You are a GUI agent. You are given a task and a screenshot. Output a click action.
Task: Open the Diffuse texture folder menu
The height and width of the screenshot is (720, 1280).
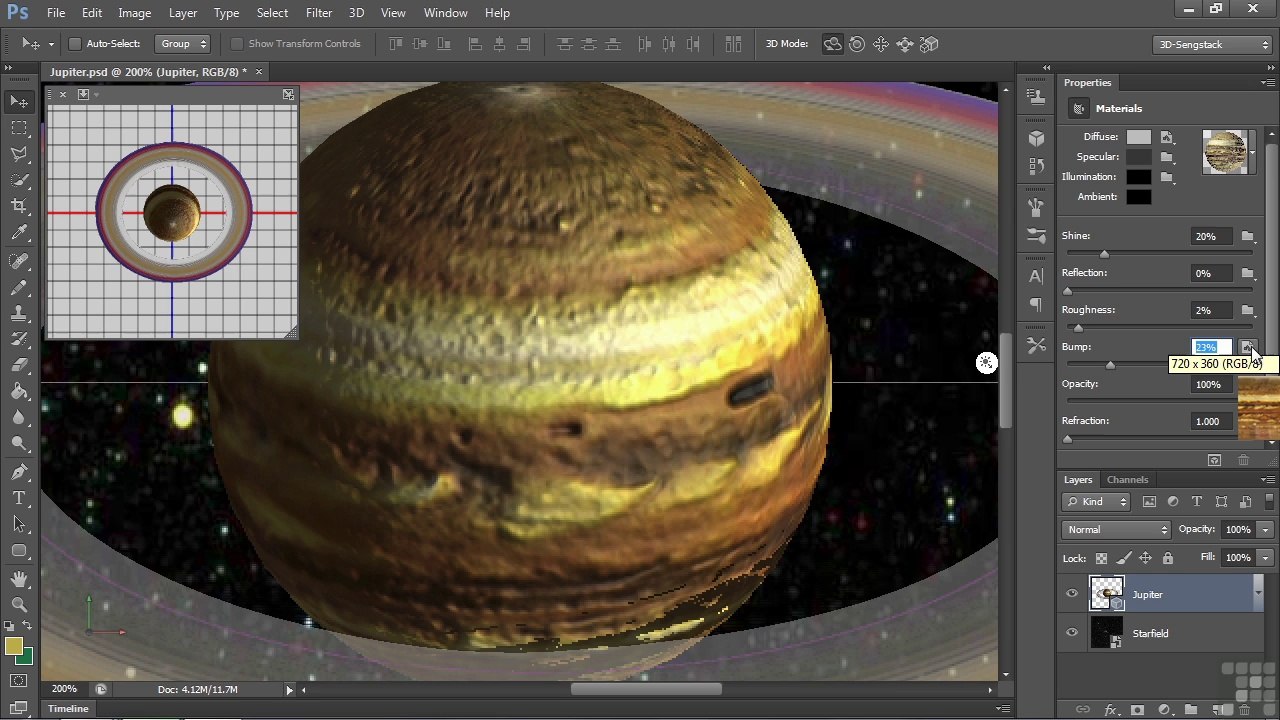pyautogui.click(x=1167, y=137)
